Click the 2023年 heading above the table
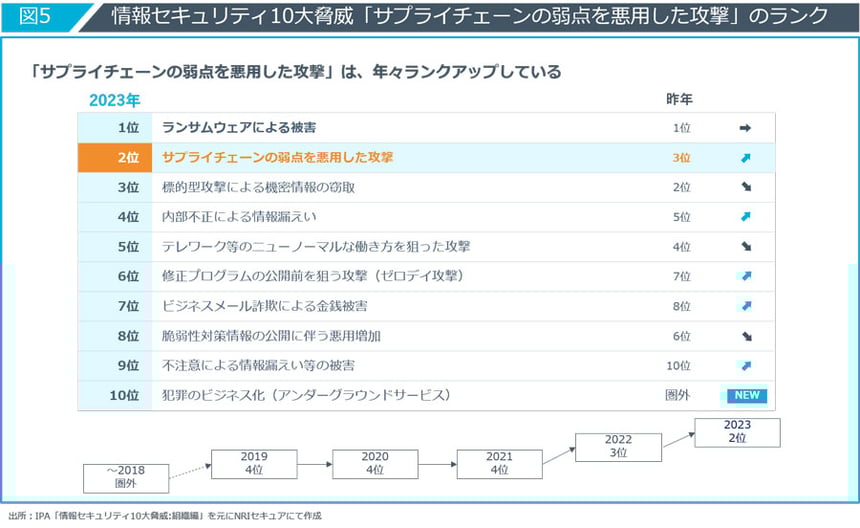Viewport: 860px width, 528px height. click(x=115, y=100)
